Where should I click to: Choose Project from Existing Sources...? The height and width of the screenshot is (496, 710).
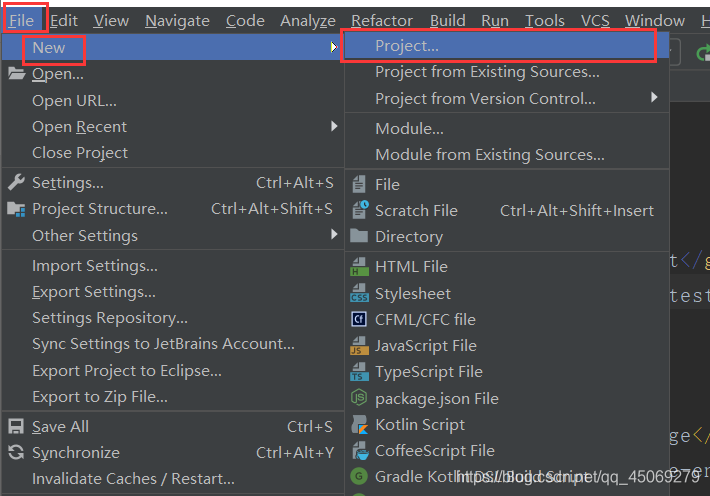pos(487,72)
